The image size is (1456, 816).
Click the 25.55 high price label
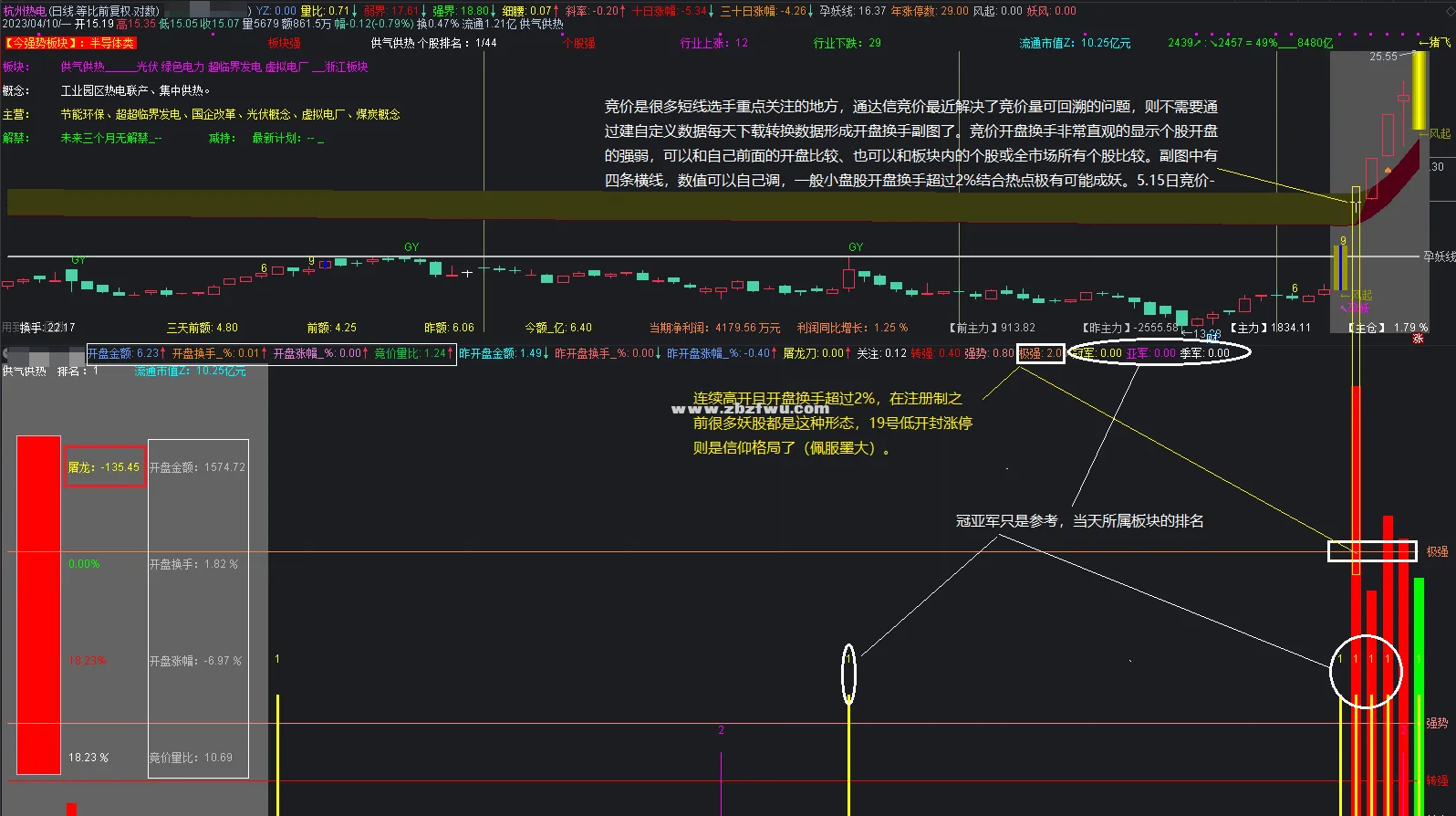(1383, 57)
